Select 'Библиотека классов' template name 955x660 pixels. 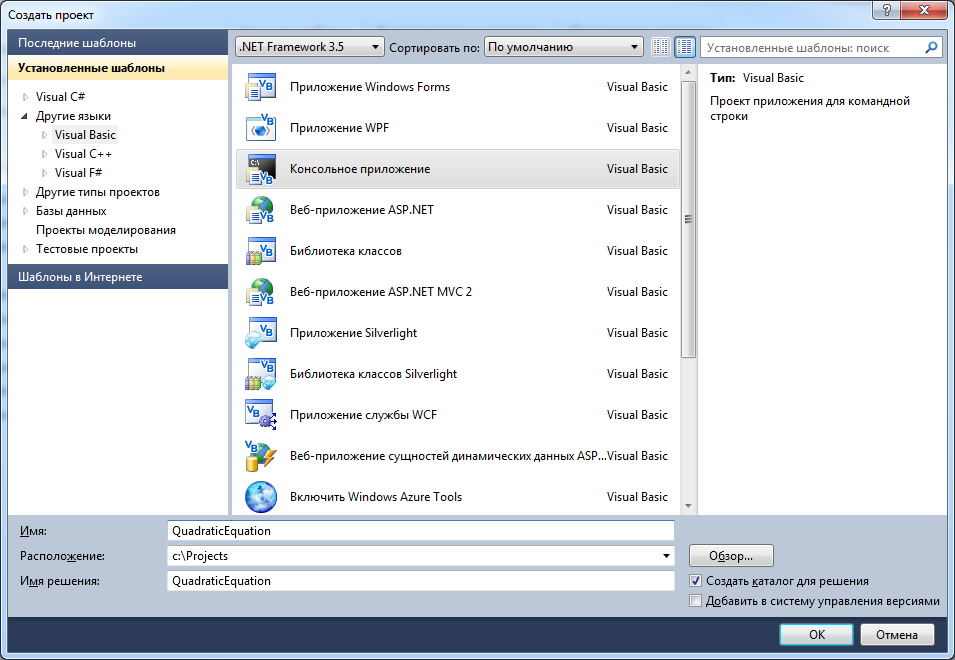pyautogui.click(x=346, y=251)
